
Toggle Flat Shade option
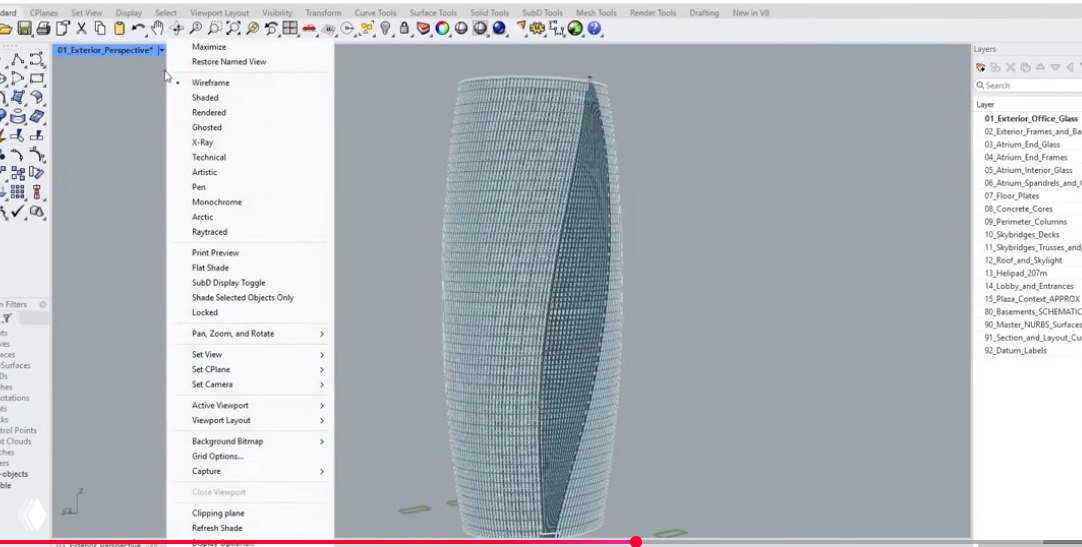[x=210, y=268]
